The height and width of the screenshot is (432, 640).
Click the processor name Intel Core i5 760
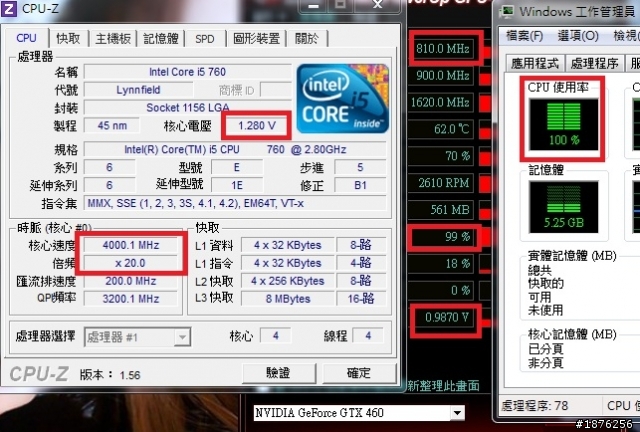[x=187, y=72]
